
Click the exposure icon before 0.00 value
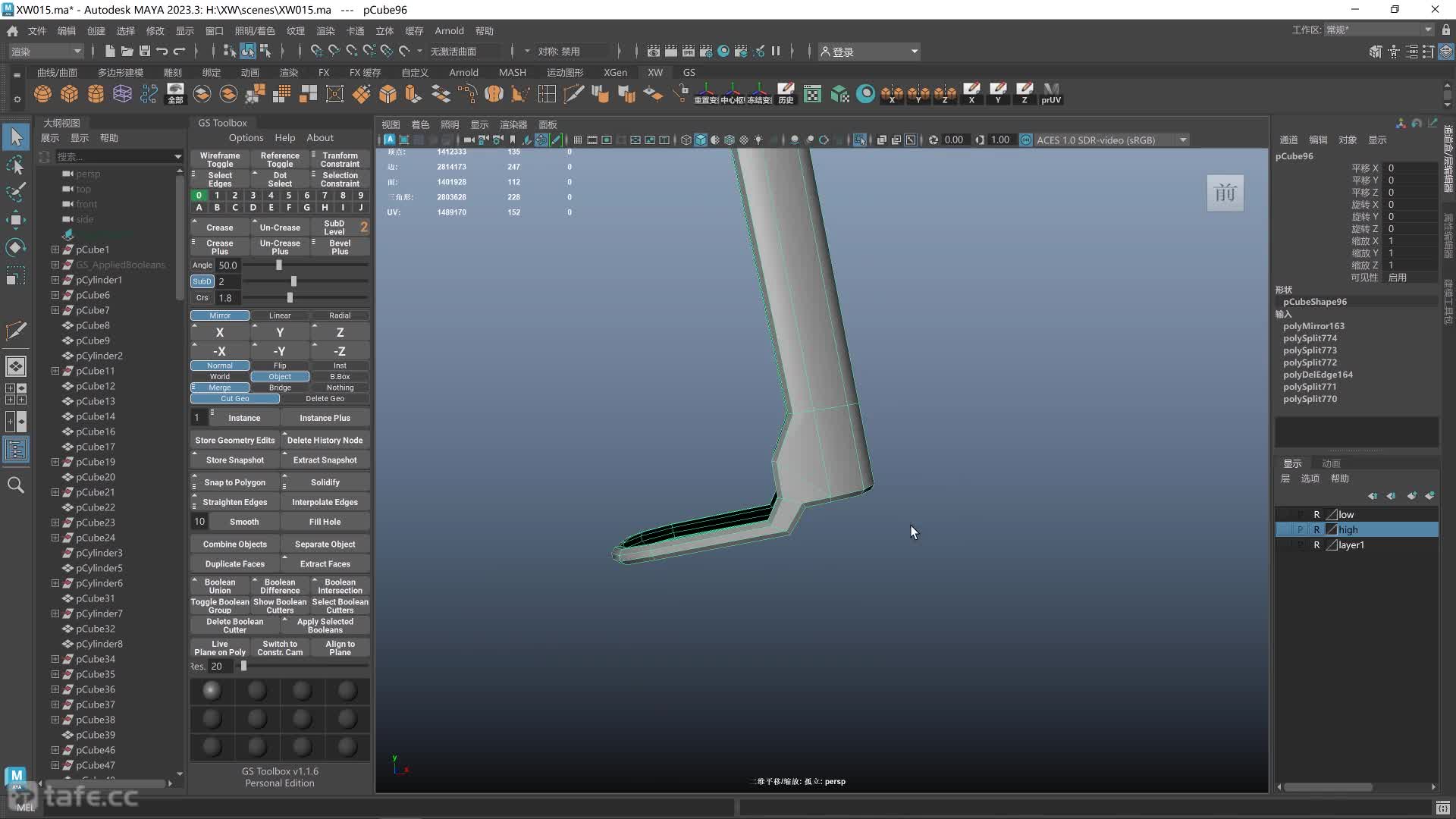(x=934, y=140)
